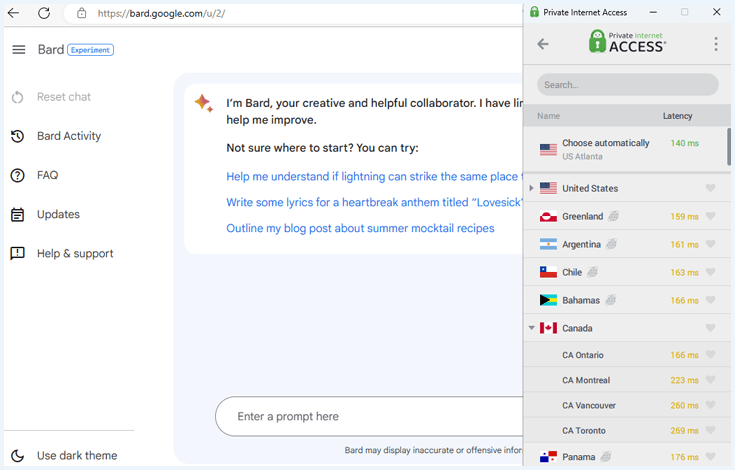This screenshot has height=470, width=735.
Task: Click the Greenland flag icon
Action: click(x=548, y=216)
